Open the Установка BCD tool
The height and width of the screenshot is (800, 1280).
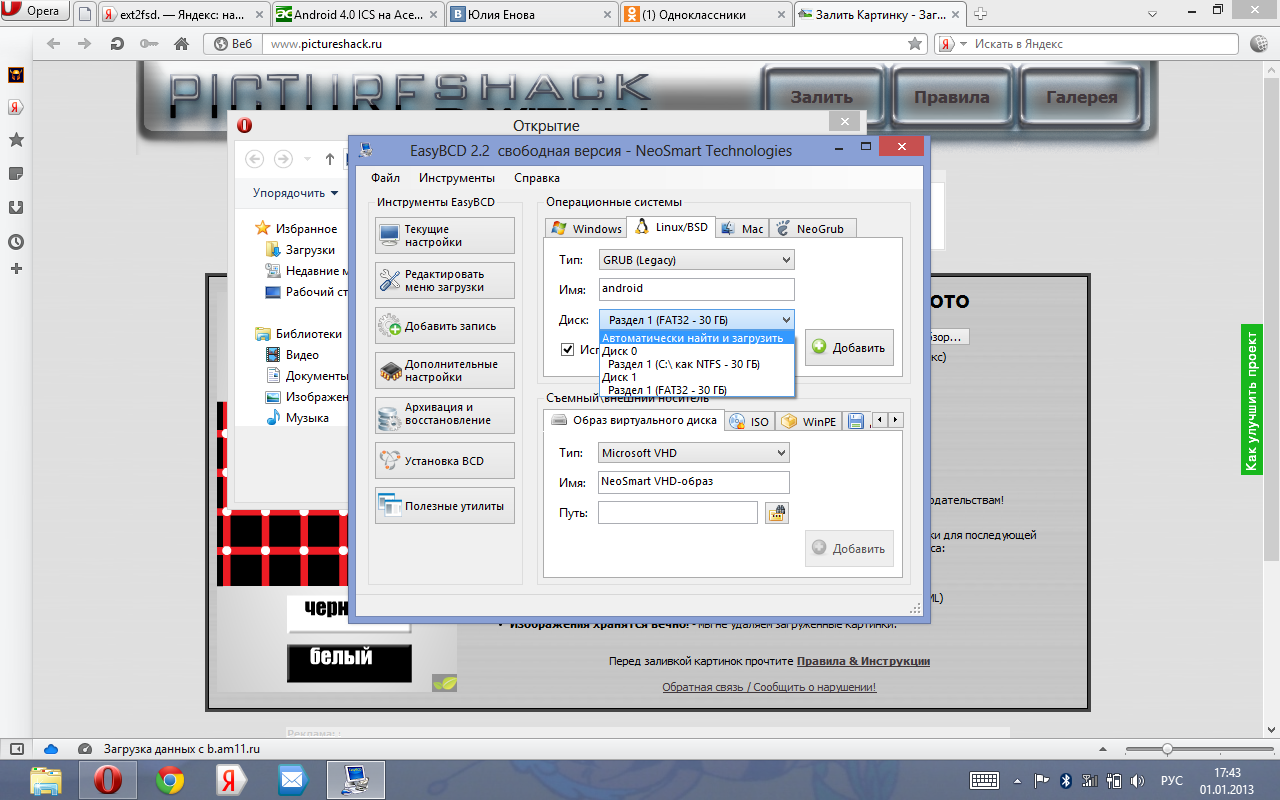click(445, 461)
